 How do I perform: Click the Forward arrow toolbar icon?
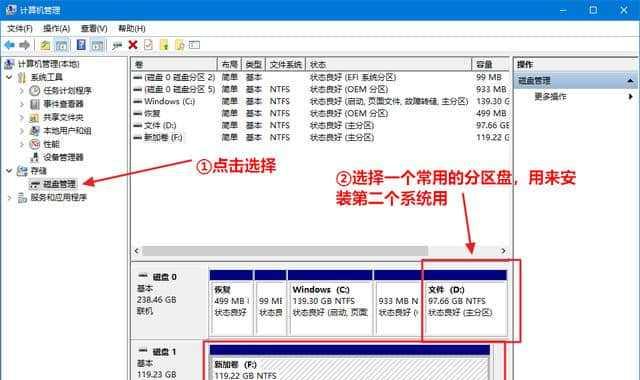(24, 45)
